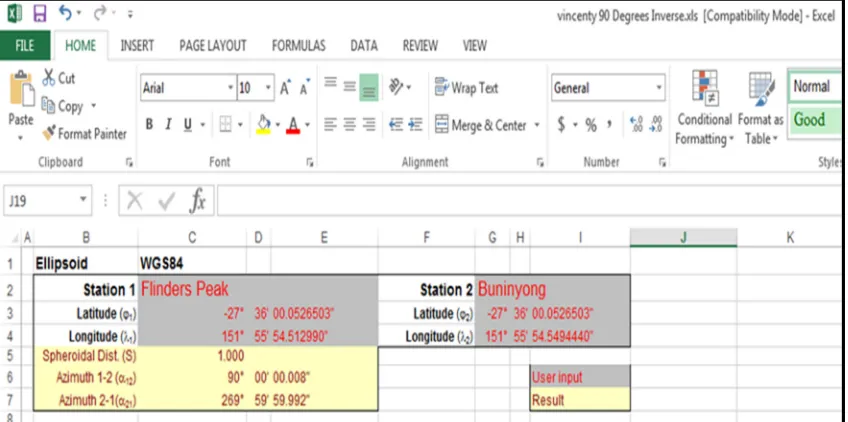Toggle Italic formatting
This screenshot has width=848, height=422.
168,125
